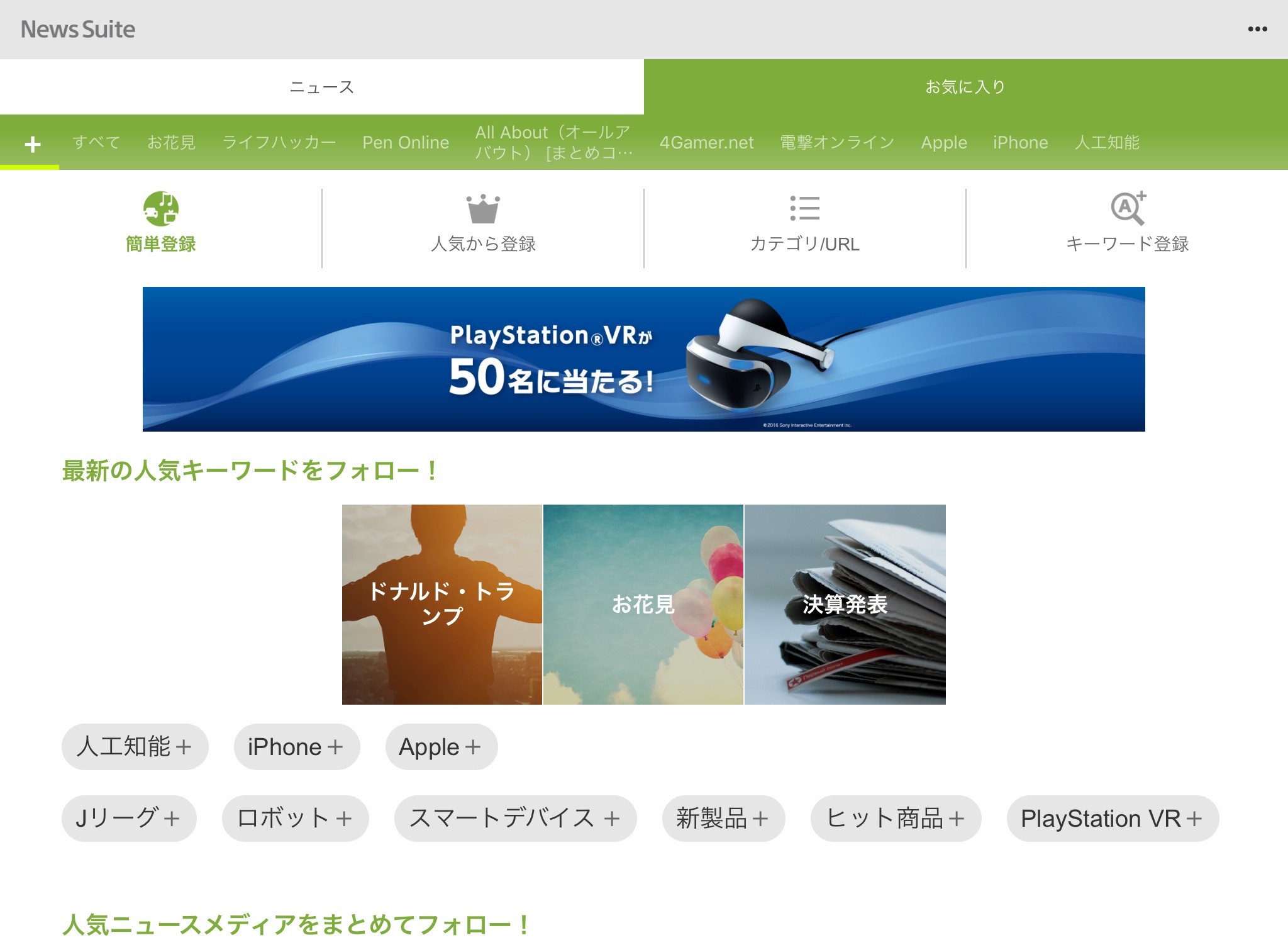1288x940 pixels.
Task: Select the crown icon for 人気から登録
Action: tap(483, 209)
